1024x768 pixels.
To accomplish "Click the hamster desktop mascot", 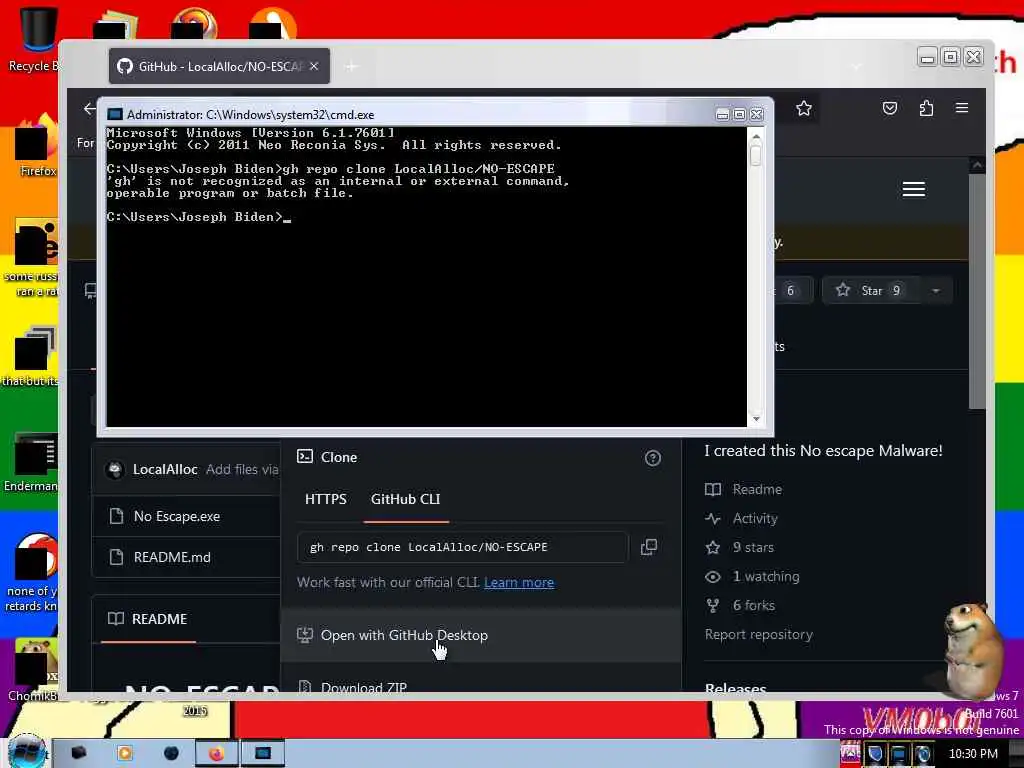I will pos(972,650).
